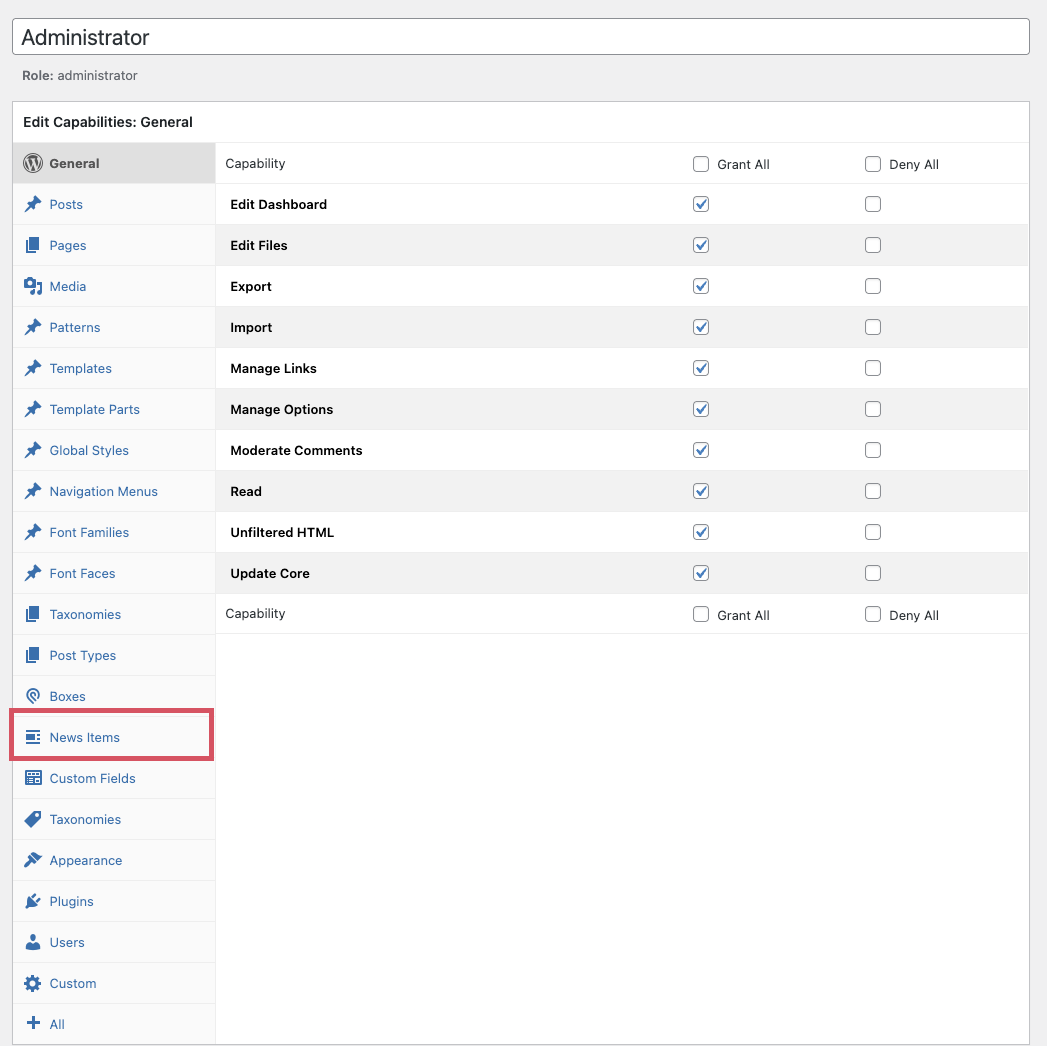Image resolution: width=1047 pixels, height=1046 pixels.
Task: Click the Custom Fields table icon
Action: [33, 778]
